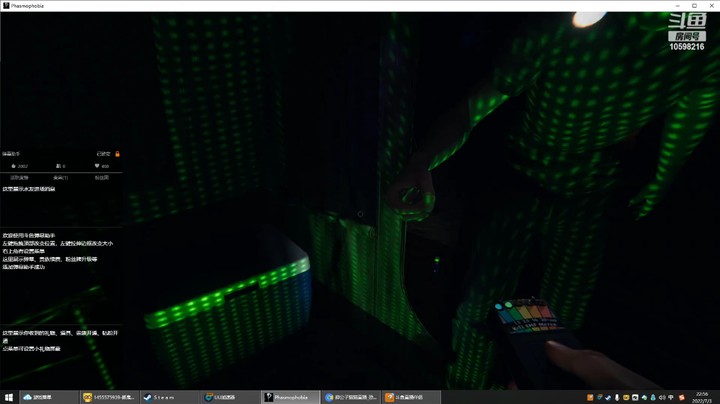Open the Douyu streaming helper taskbar button
This screenshot has width=720, height=404.
pos(411,397)
